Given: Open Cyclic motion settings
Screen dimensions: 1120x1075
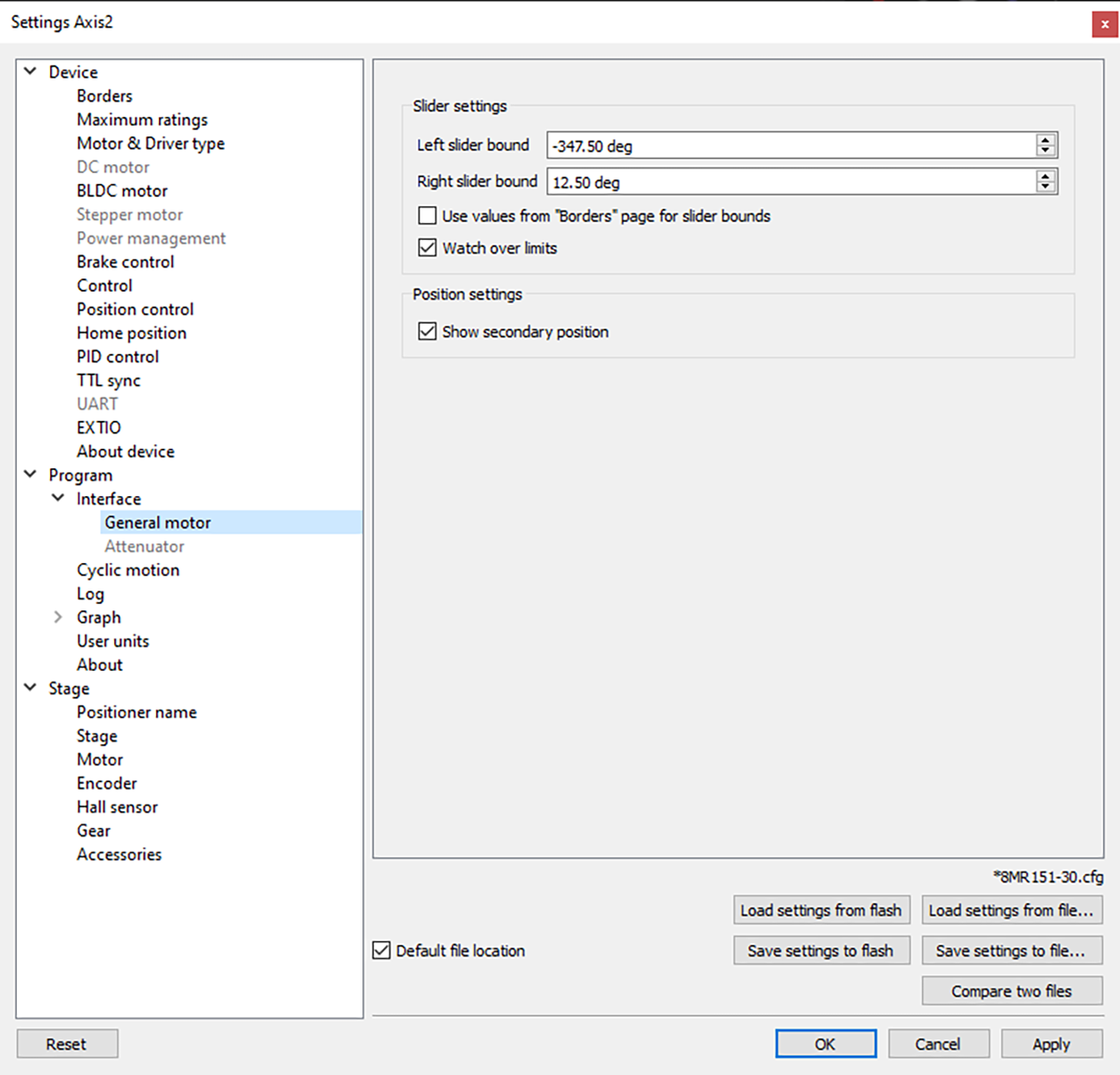Looking at the screenshot, I should (x=128, y=570).
